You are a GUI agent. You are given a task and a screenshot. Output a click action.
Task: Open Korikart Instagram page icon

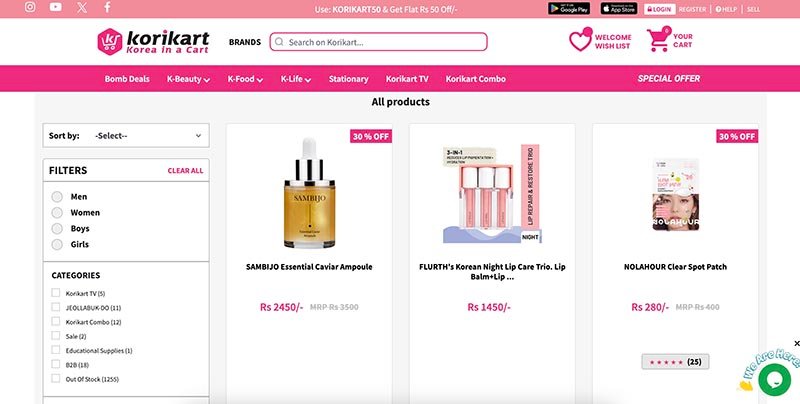tap(30, 8)
